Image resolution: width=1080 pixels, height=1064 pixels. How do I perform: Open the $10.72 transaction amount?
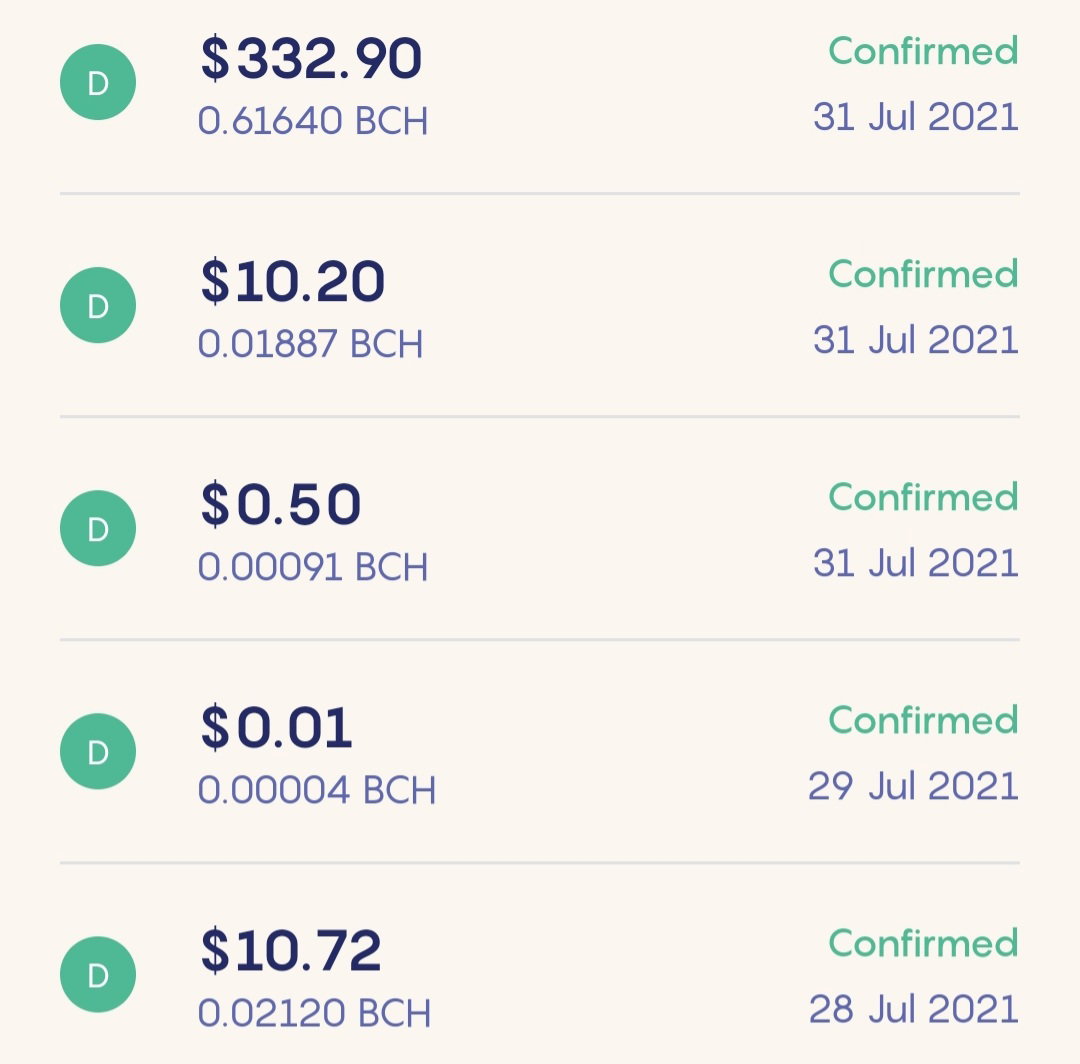click(290, 951)
